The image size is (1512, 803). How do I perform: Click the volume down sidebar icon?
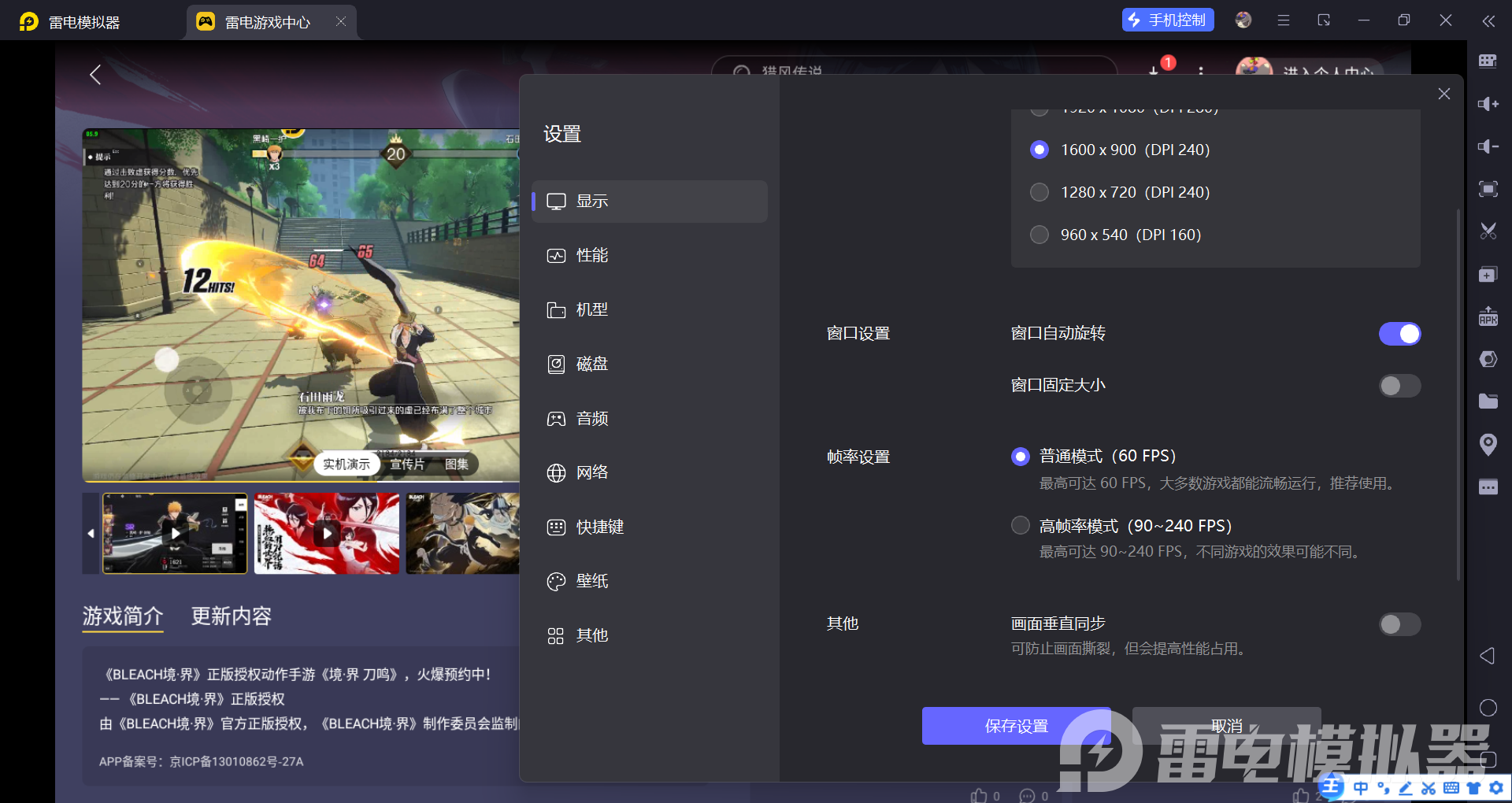pos(1488,146)
